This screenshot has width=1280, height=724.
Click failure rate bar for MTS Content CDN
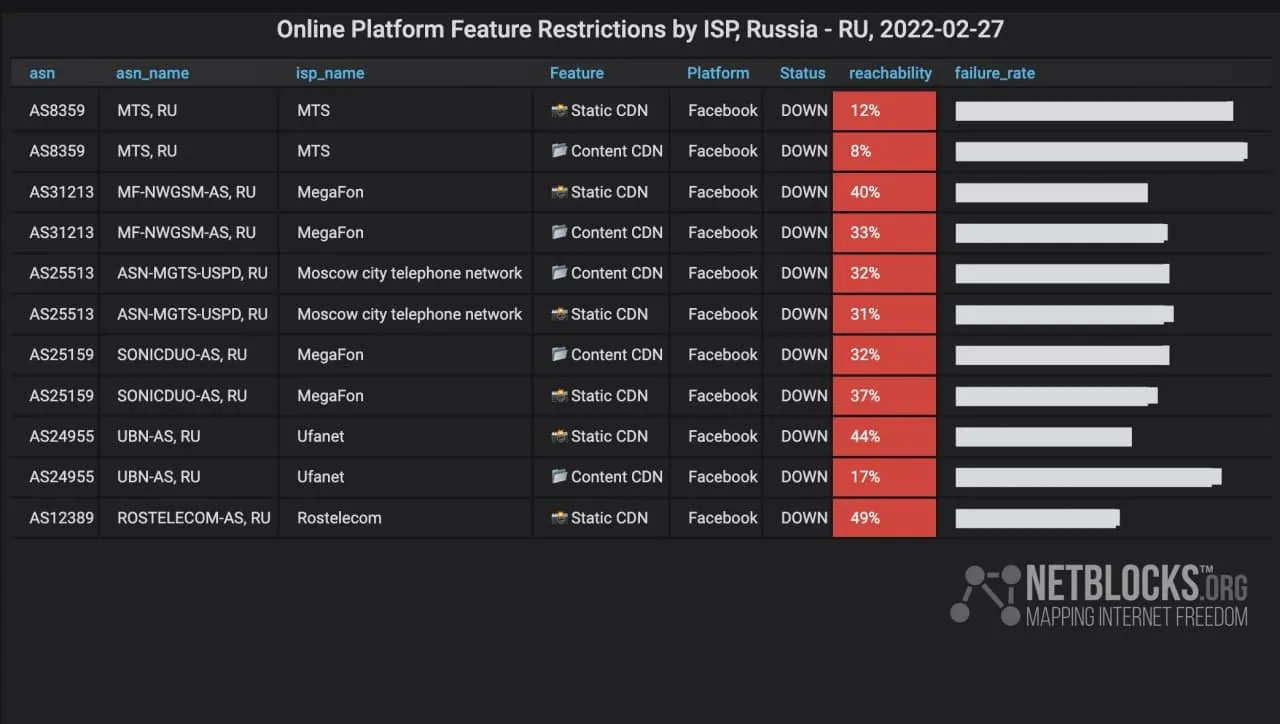1101,151
